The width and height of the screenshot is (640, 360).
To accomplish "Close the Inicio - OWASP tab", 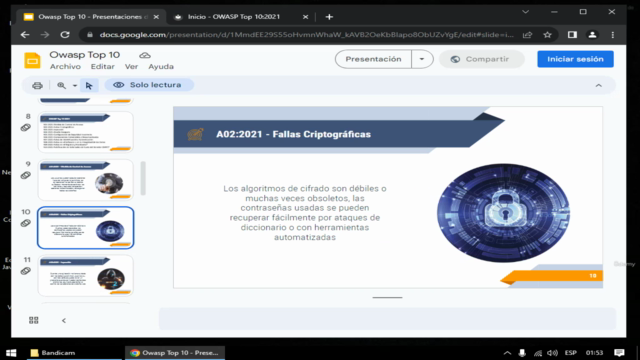I will [x=305, y=17].
